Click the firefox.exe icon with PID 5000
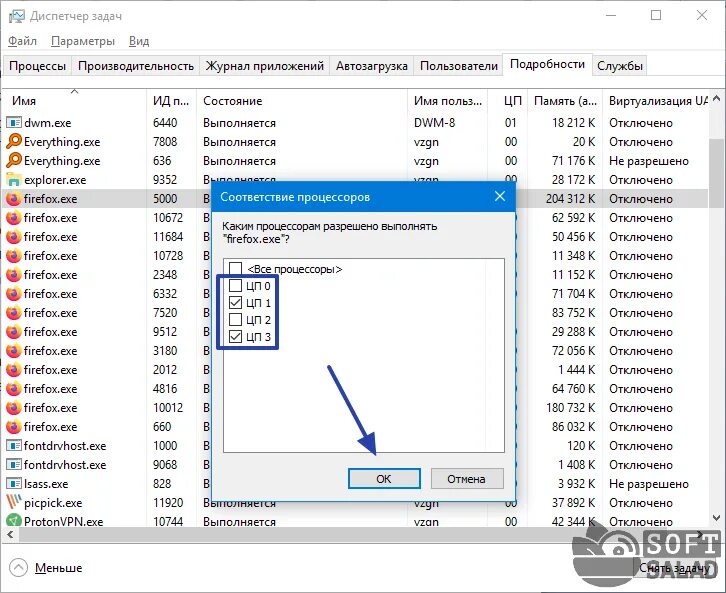The image size is (726, 593). tap(14, 199)
